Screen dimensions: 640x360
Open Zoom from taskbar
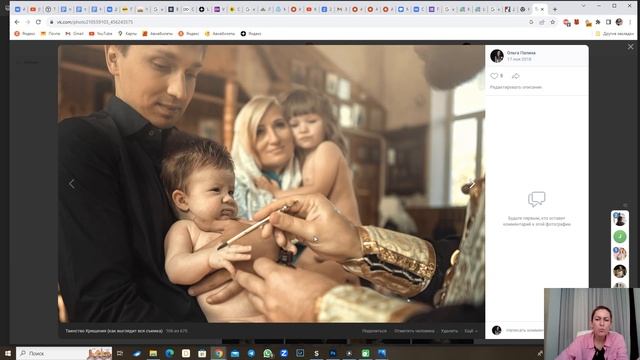pos(284,353)
